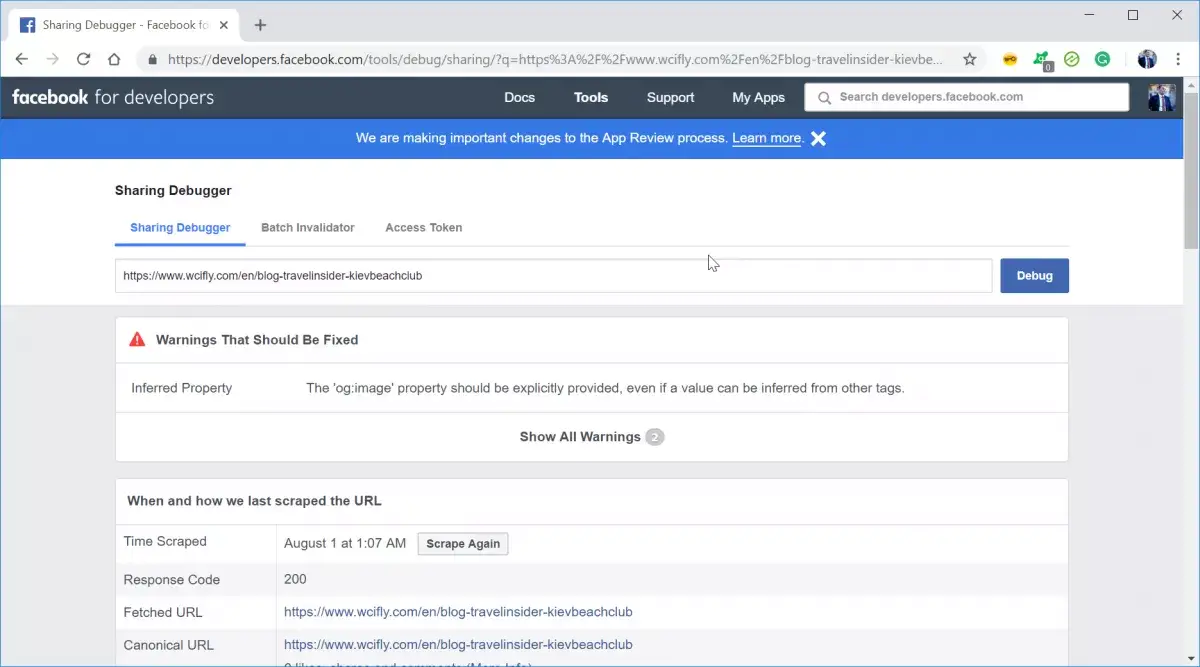Click 'Inferred Property' label
Viewport: 1200px width, 667px height.
point(182,388)
